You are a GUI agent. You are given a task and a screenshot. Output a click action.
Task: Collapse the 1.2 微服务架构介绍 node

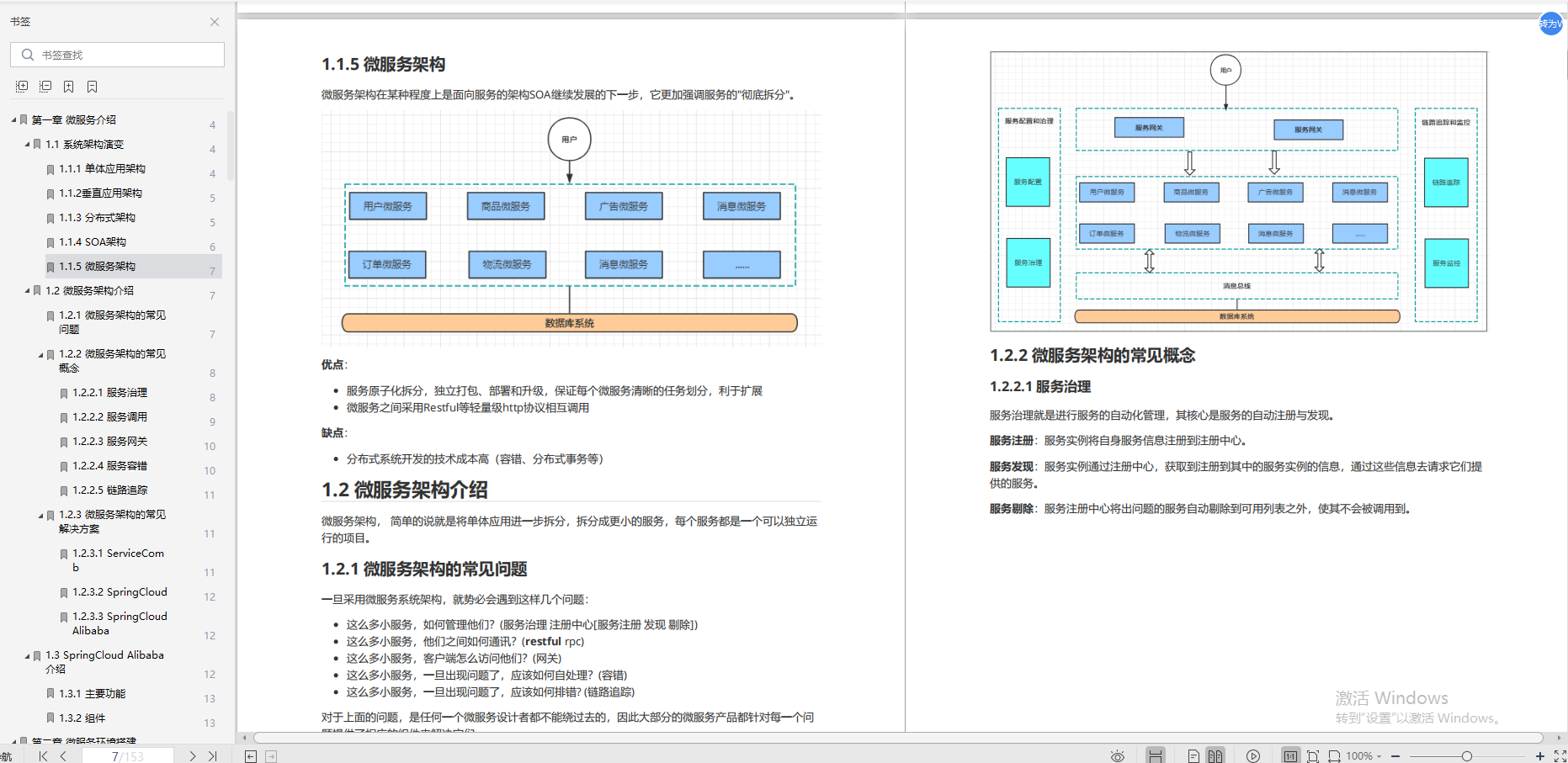[28, 290]
